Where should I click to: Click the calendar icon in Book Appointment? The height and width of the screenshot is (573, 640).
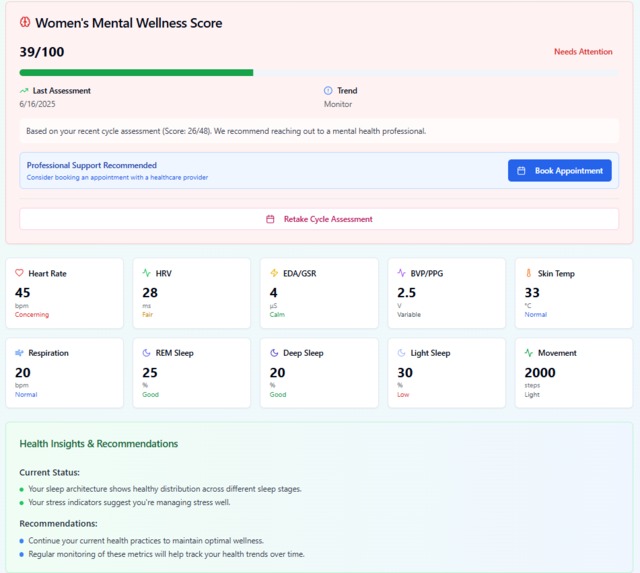tap(521, 171)
